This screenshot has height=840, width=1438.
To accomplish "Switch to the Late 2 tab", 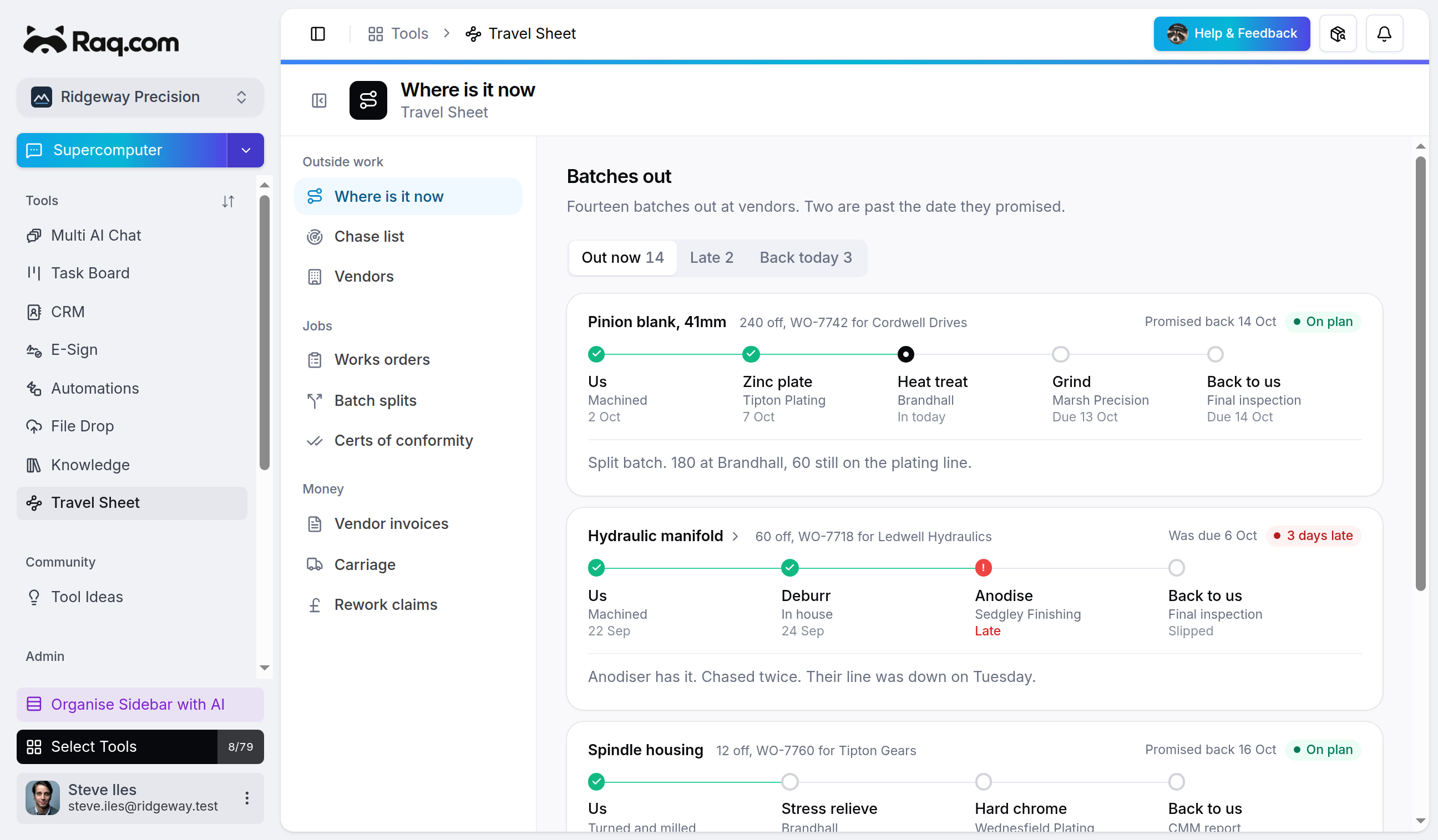I will pos(711,258).
